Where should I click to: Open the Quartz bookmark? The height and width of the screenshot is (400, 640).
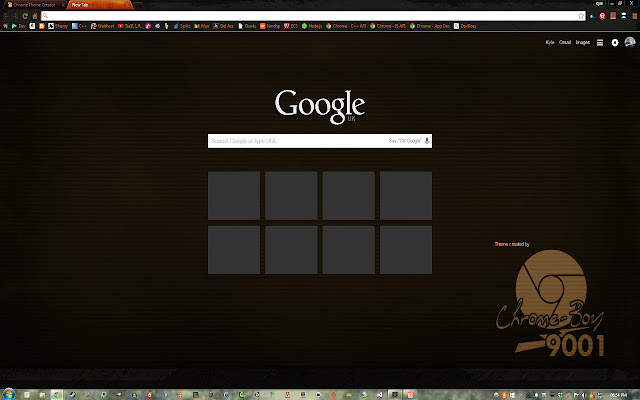(x=247, y=26)
